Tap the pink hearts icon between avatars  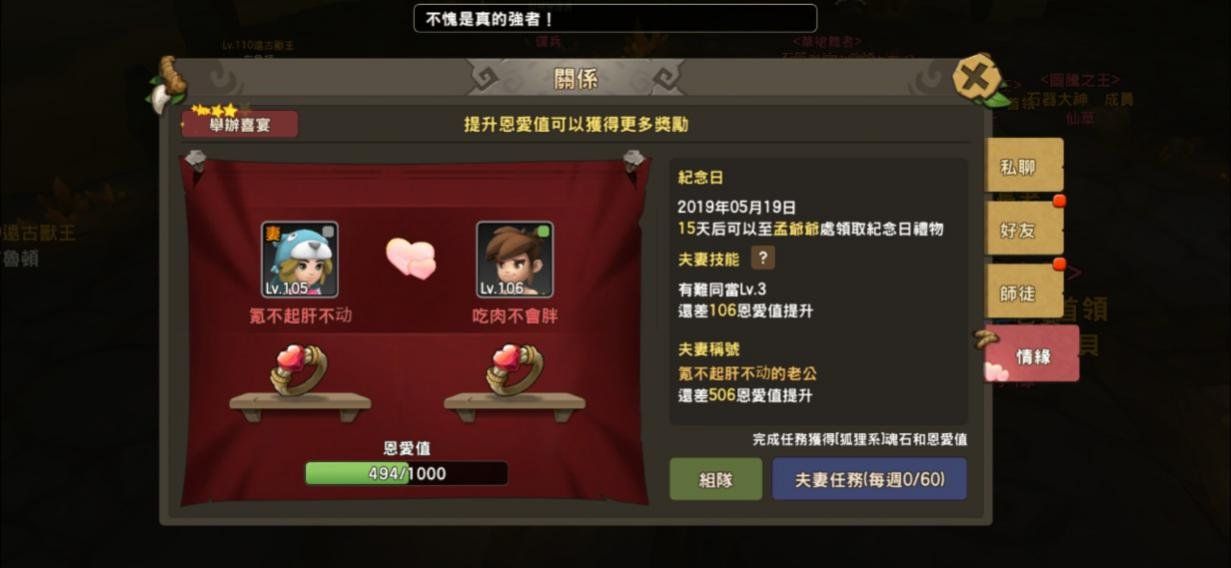[x=411, y=258]
